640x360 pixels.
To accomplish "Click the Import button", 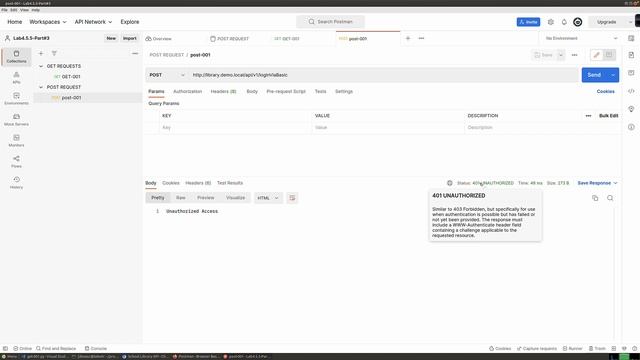I will click(130, 38).
